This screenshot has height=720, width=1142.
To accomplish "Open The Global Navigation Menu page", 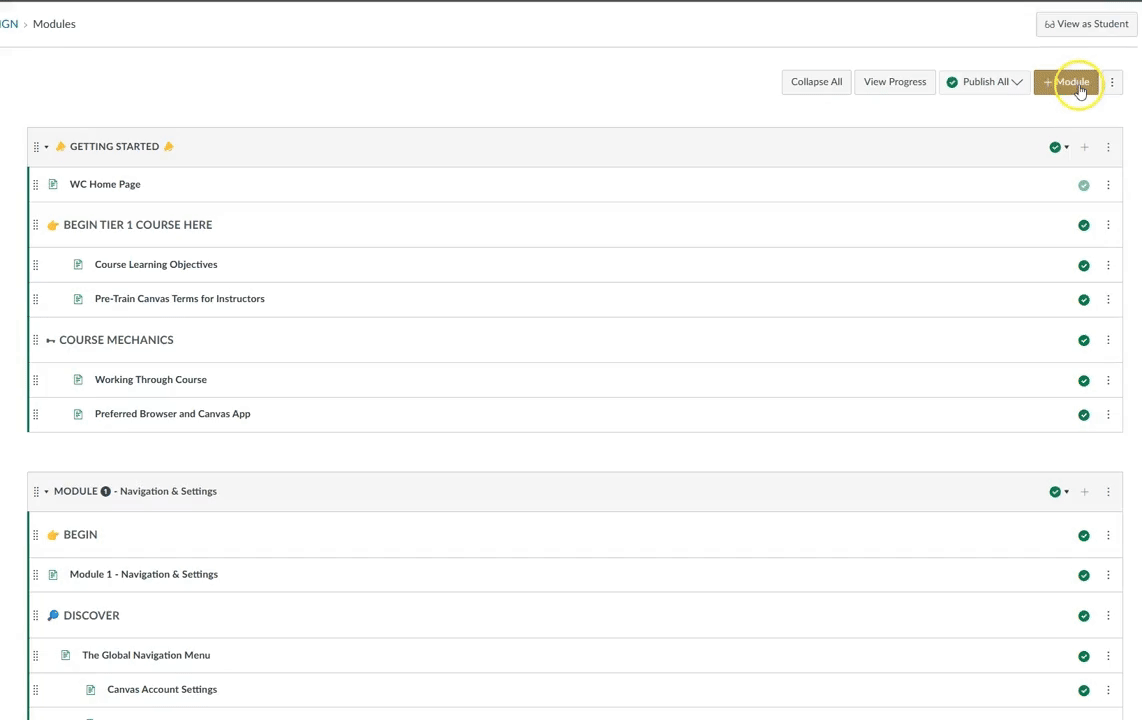I will (146, 656).
